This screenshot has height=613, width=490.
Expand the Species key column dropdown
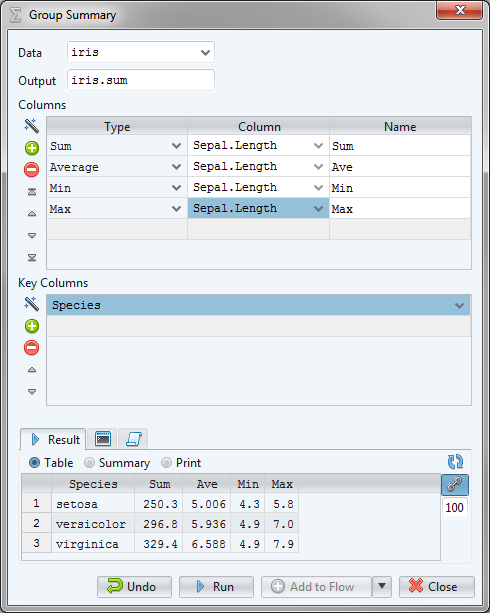pyautogui.click(x=459, y=305)
